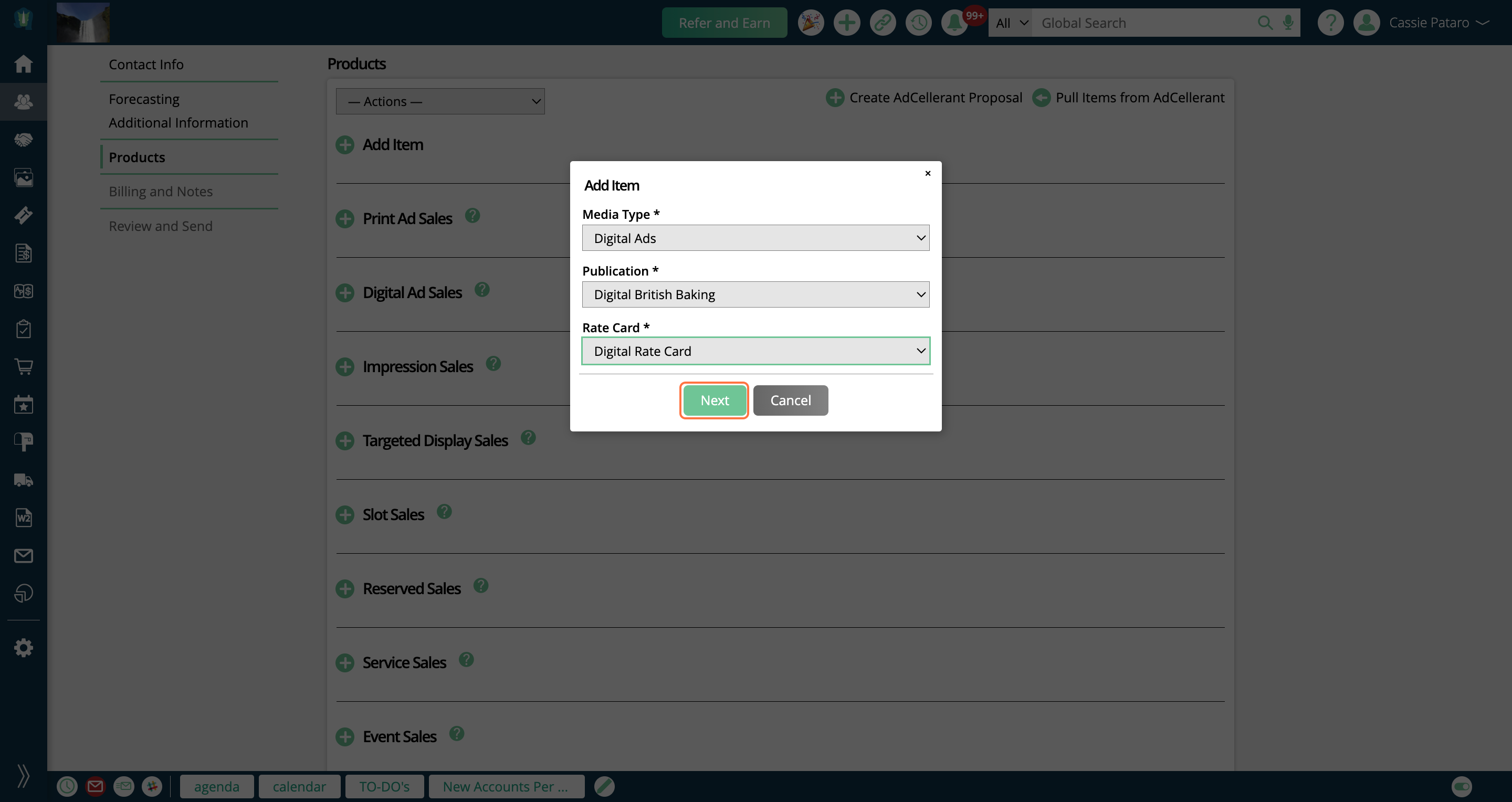The height and width of the screenshot is (802, 1512).
Task: Close the Add Item dialog
Action: pos(927,173)
